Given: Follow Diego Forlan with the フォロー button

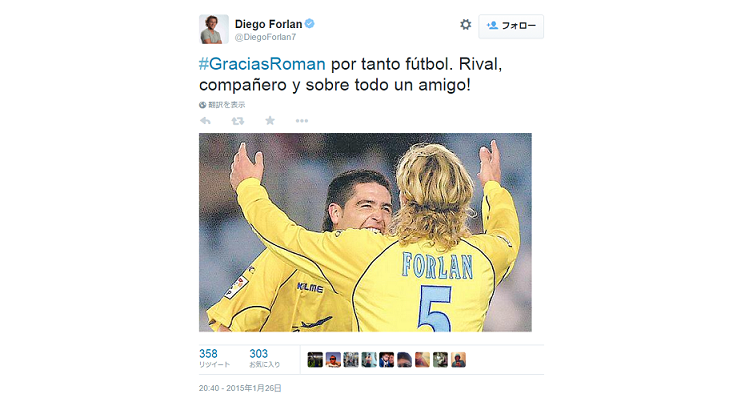Looking at the screenshot, I should tap(511, 26).
